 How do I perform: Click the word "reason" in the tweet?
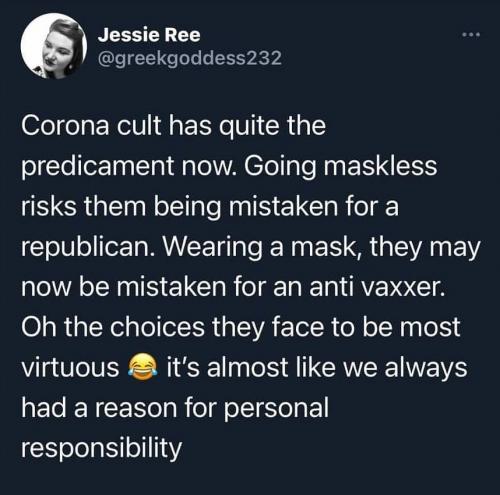pos(136,410)
